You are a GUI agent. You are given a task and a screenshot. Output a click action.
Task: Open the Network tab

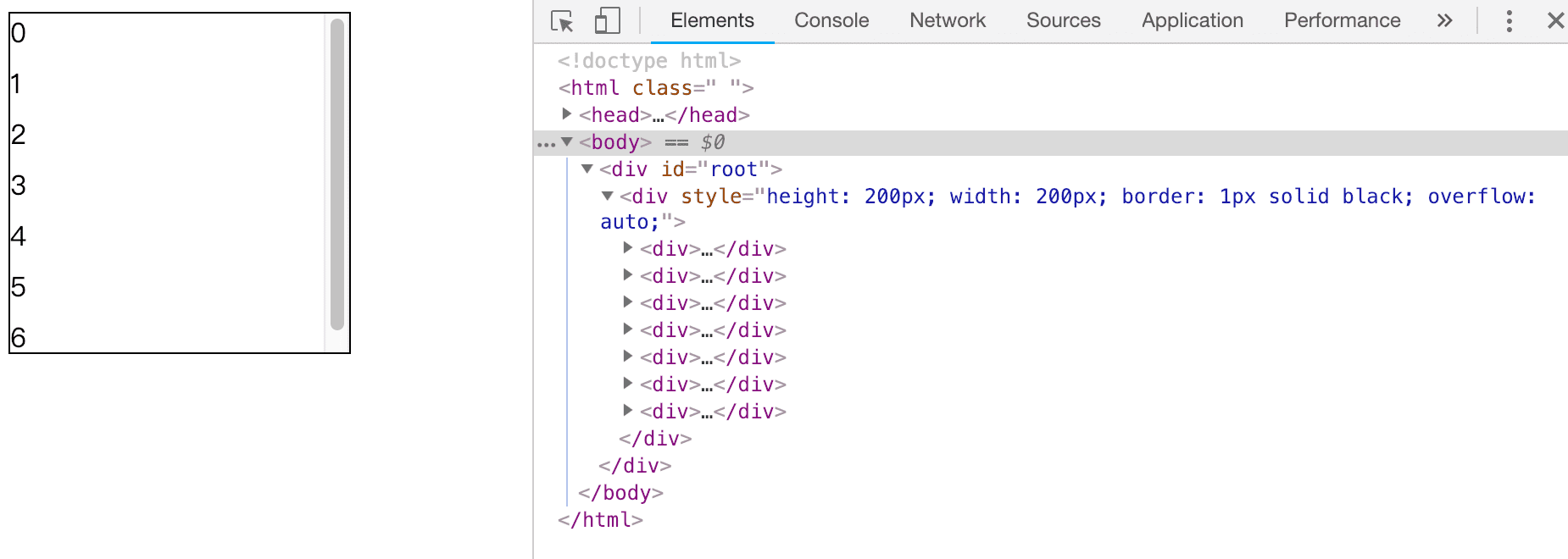(948, 21)
